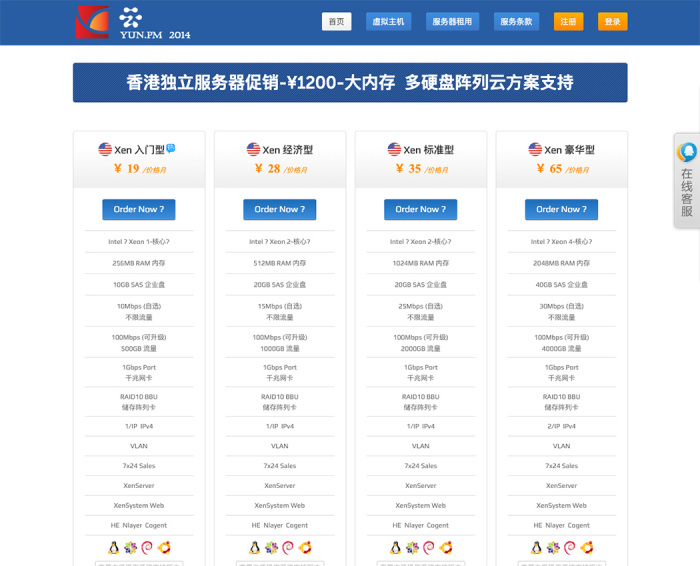Open the 服务条款 terms page
The image size is (700, 566).
pos(517,21)
